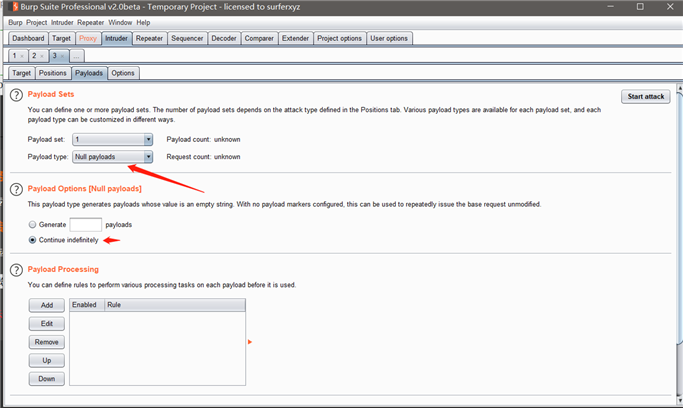Click the scrollbar up arrow
The width and height of the screenshot is (683, 408).
coord(680,88)
